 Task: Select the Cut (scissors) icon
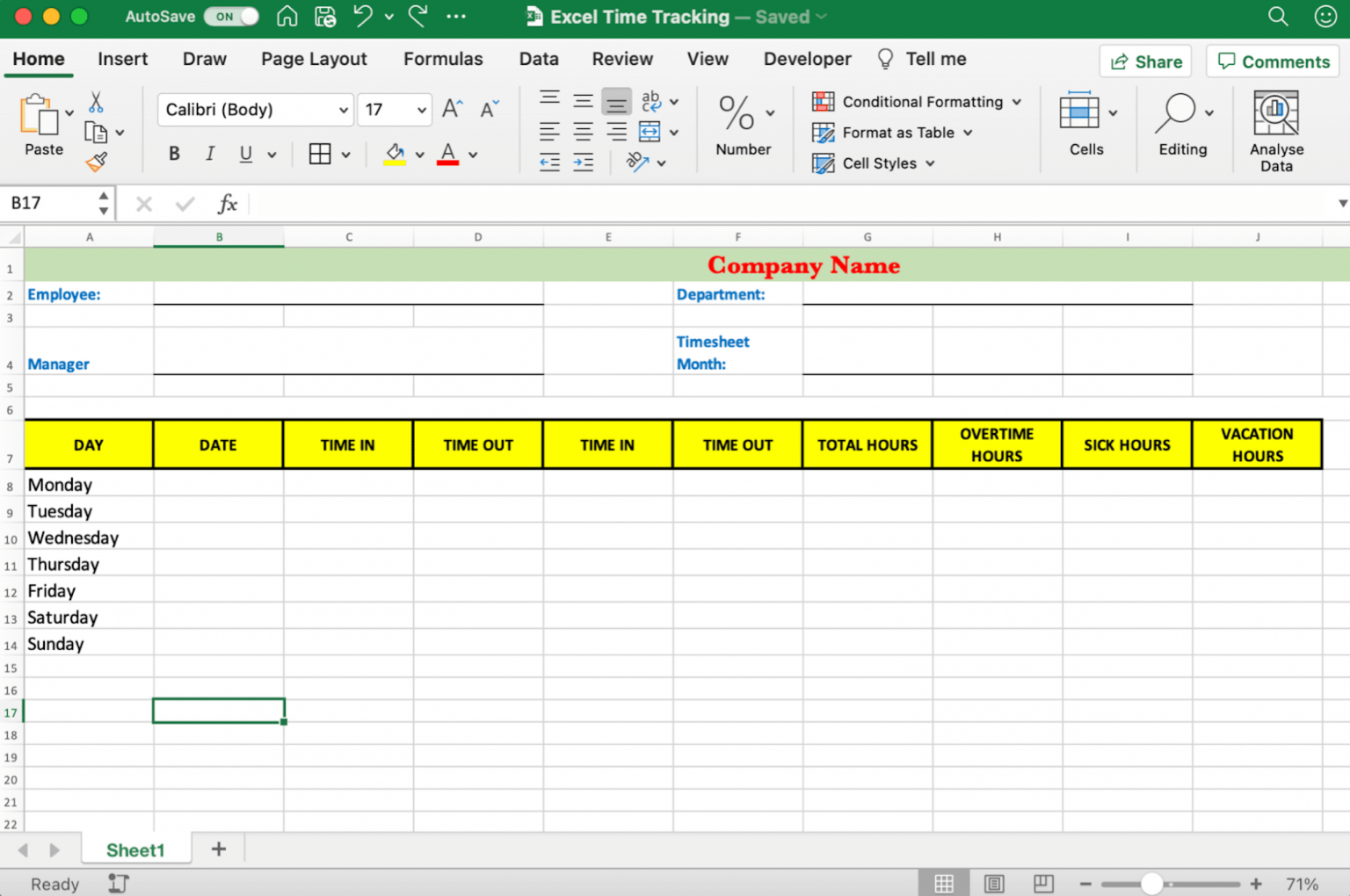pos(97,101)
